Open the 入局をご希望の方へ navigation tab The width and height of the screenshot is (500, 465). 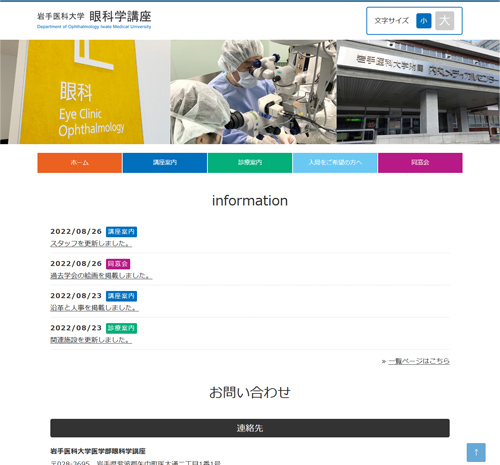(335, 163)
